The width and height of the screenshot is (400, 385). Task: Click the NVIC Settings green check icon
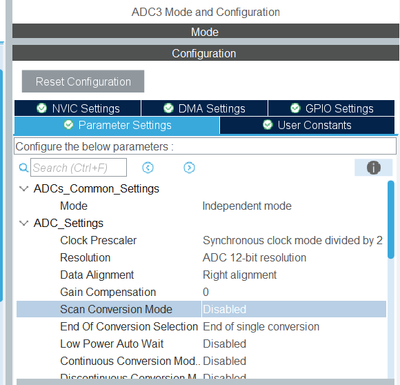coord(42,108)
